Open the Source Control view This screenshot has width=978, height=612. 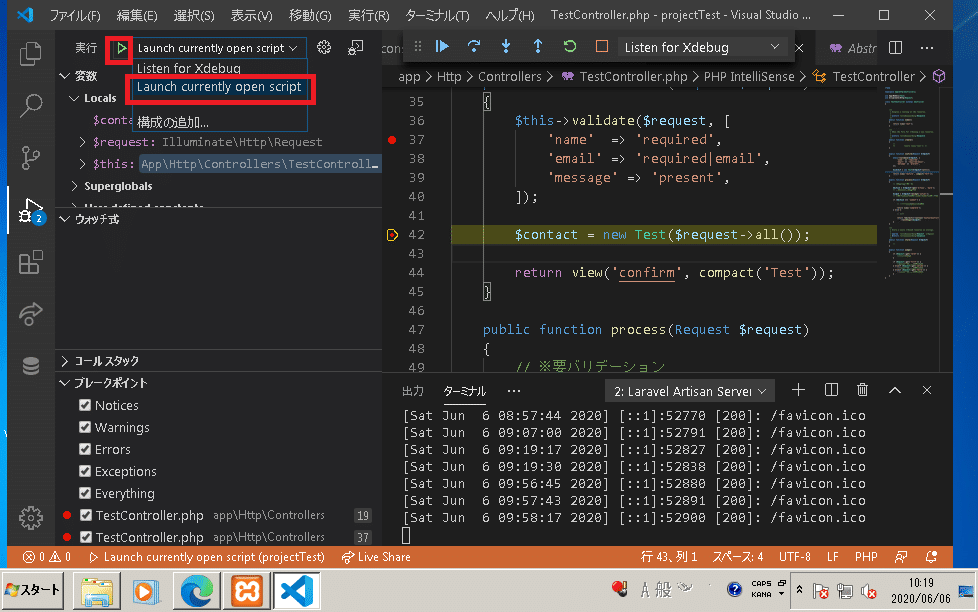31,158
